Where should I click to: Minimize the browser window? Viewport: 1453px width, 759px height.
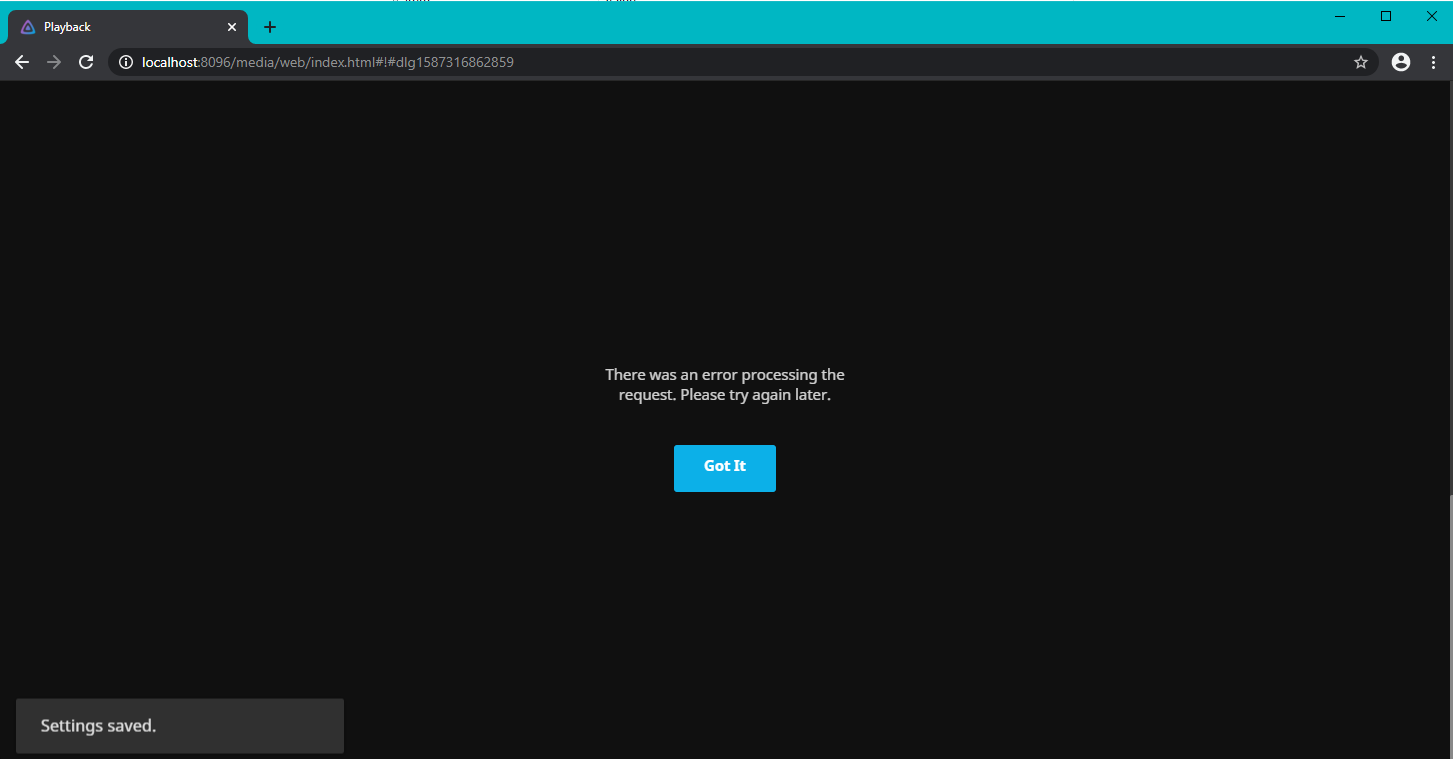tap(1340, 16)
